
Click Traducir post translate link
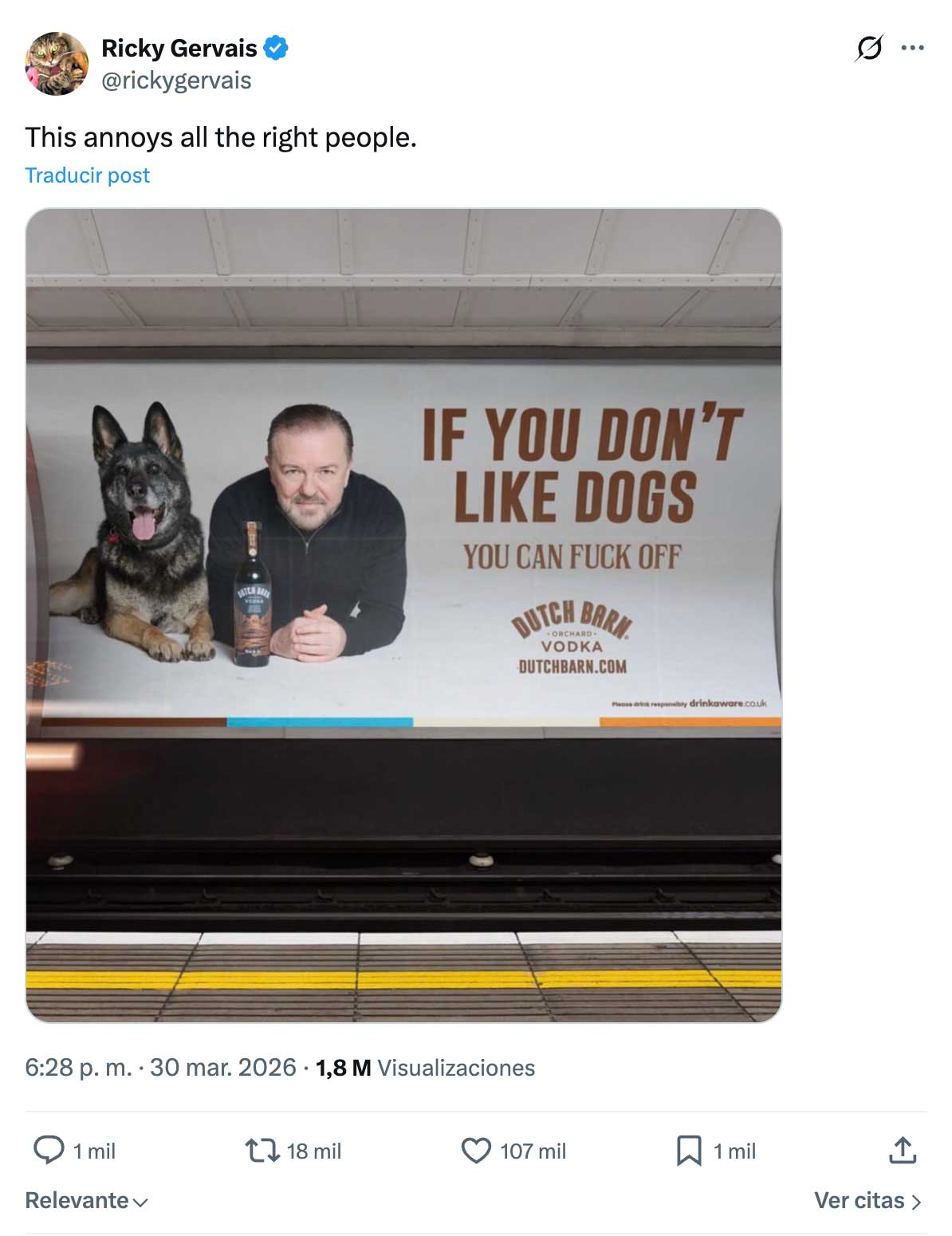(x=87, y=175)
